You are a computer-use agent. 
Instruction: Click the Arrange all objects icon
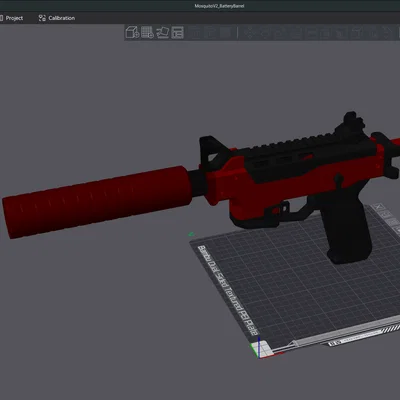tap(178, 32)
